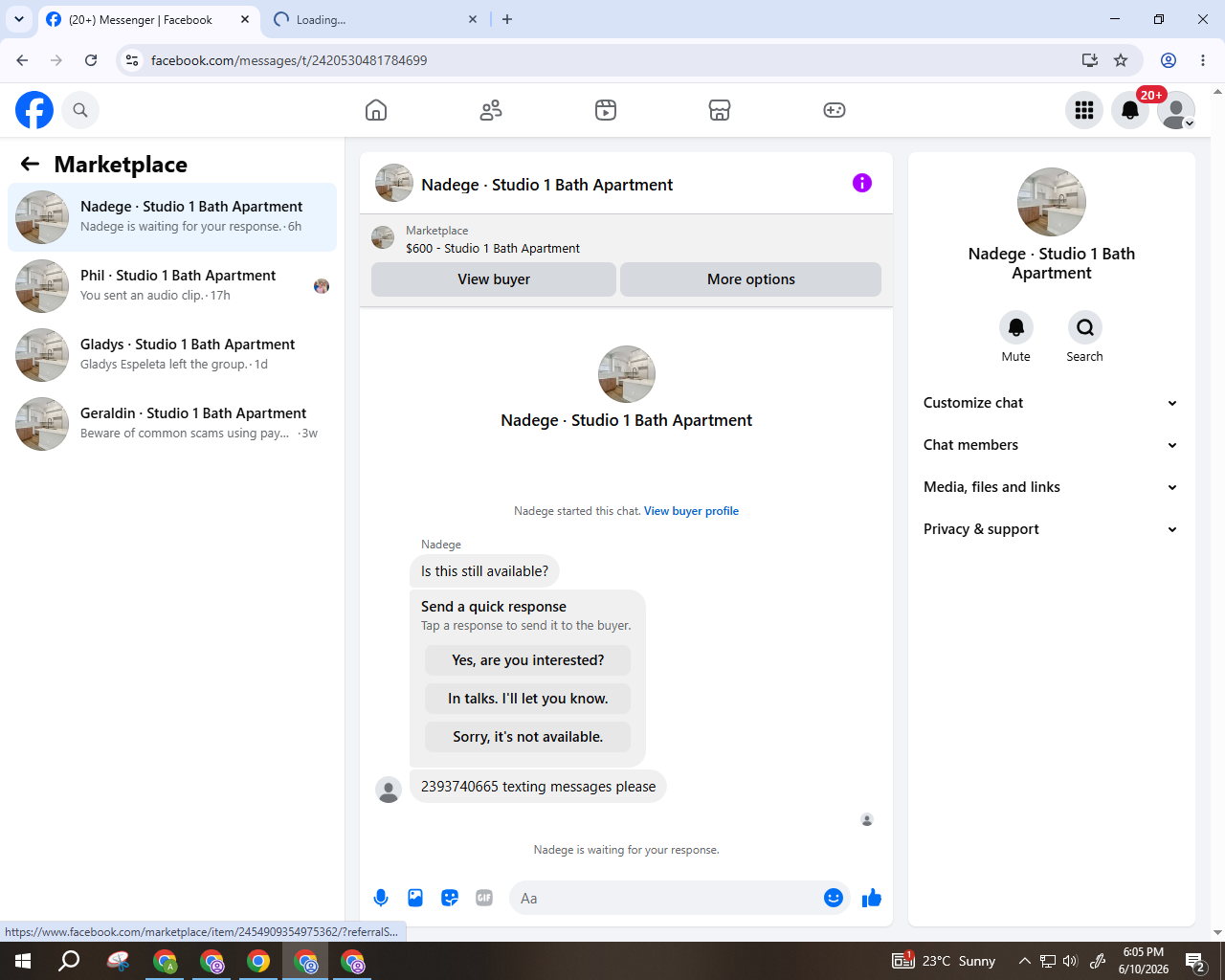Expand the Customize chat section
The image size is (1225, 980).
(x=1052, y=403)
